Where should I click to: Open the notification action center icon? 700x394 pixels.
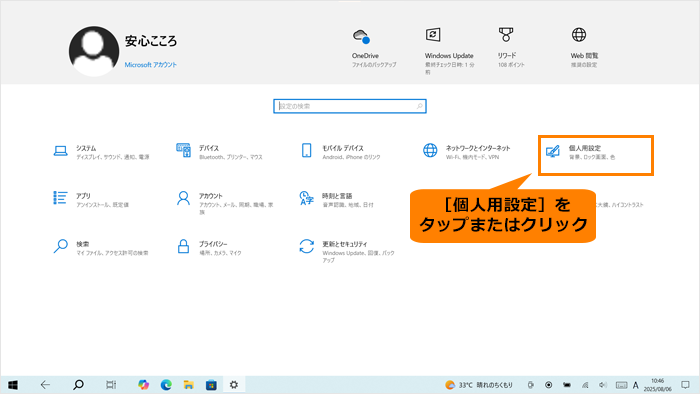coord(685,385)
